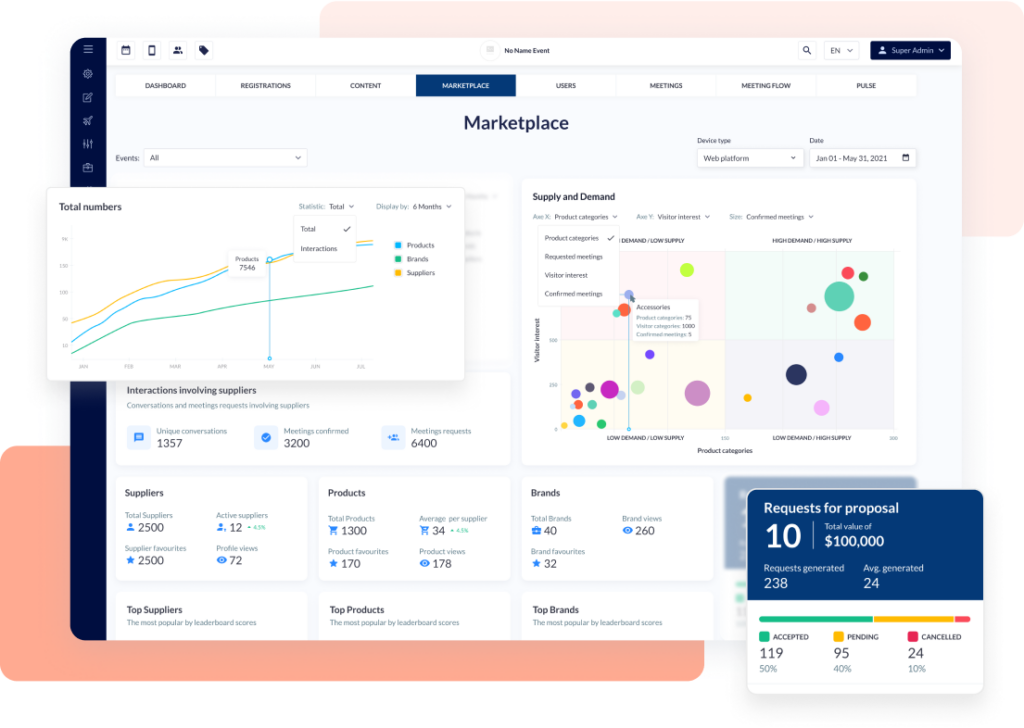Click the tag toolbar icon

204,50
